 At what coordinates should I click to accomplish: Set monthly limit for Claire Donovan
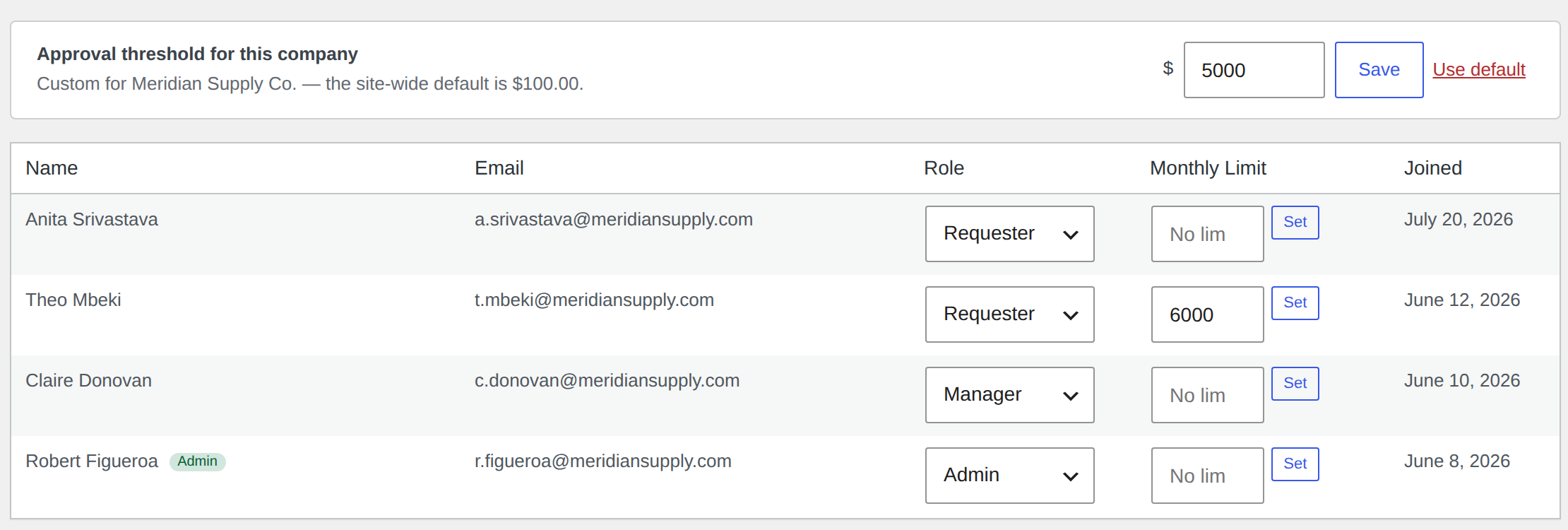click(x=1295, y=384)
